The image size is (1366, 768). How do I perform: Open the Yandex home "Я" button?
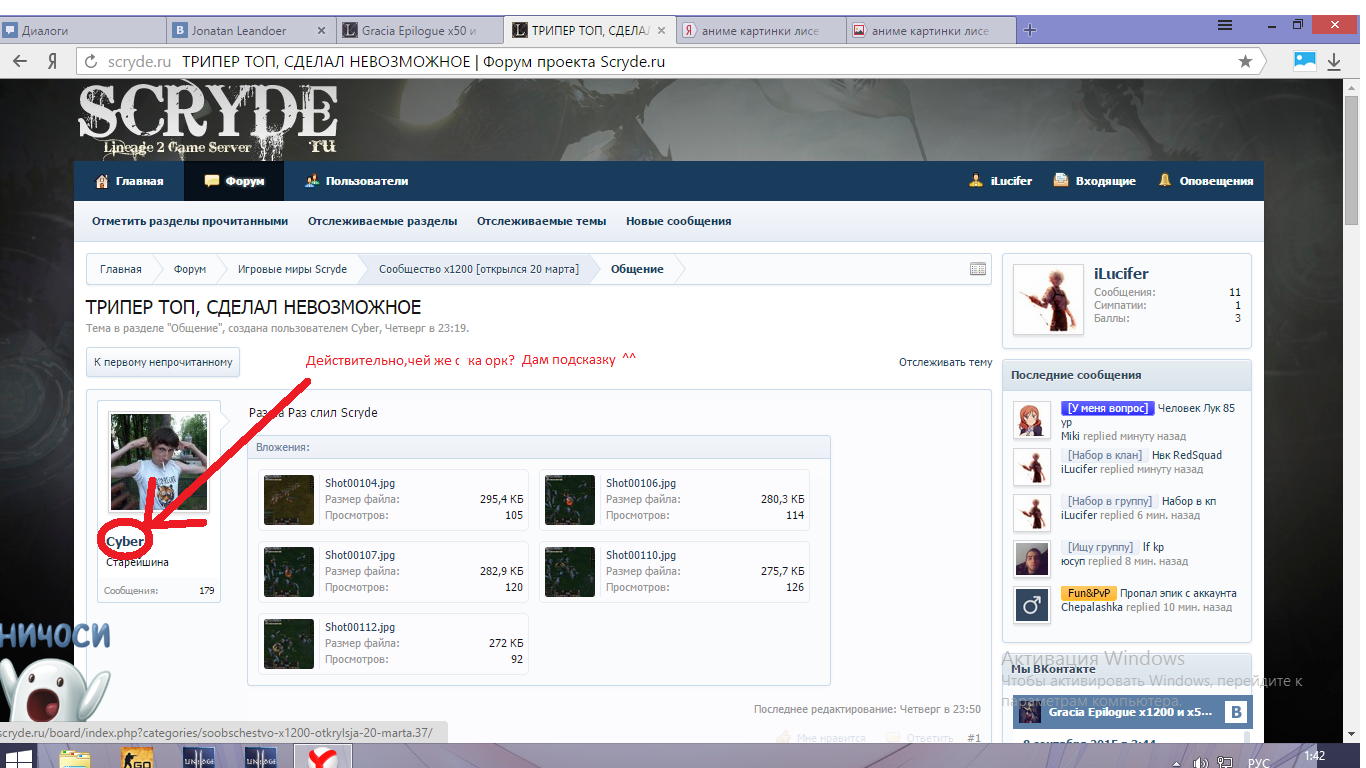[x=52, y=61]
